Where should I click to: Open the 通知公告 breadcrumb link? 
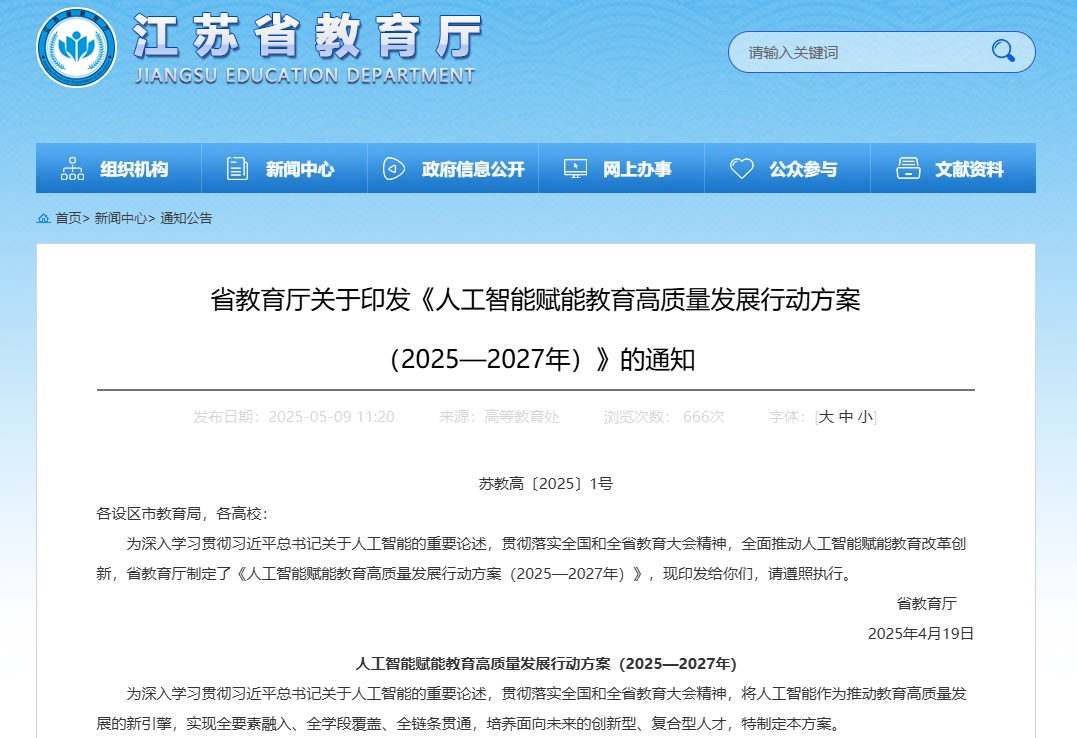186,218
